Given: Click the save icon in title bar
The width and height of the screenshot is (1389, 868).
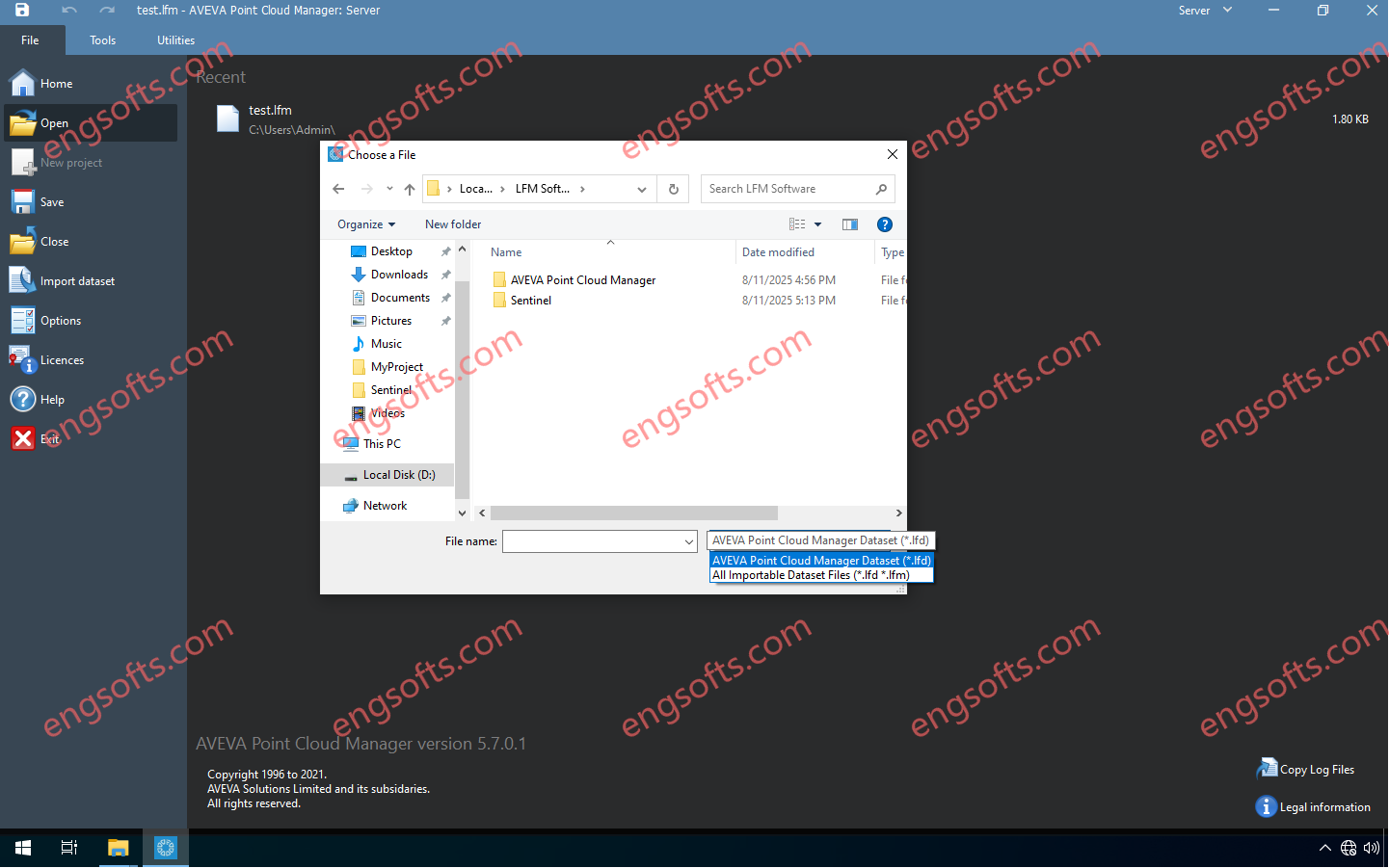Looking at the screenshot, I should (x=22, y=11).
